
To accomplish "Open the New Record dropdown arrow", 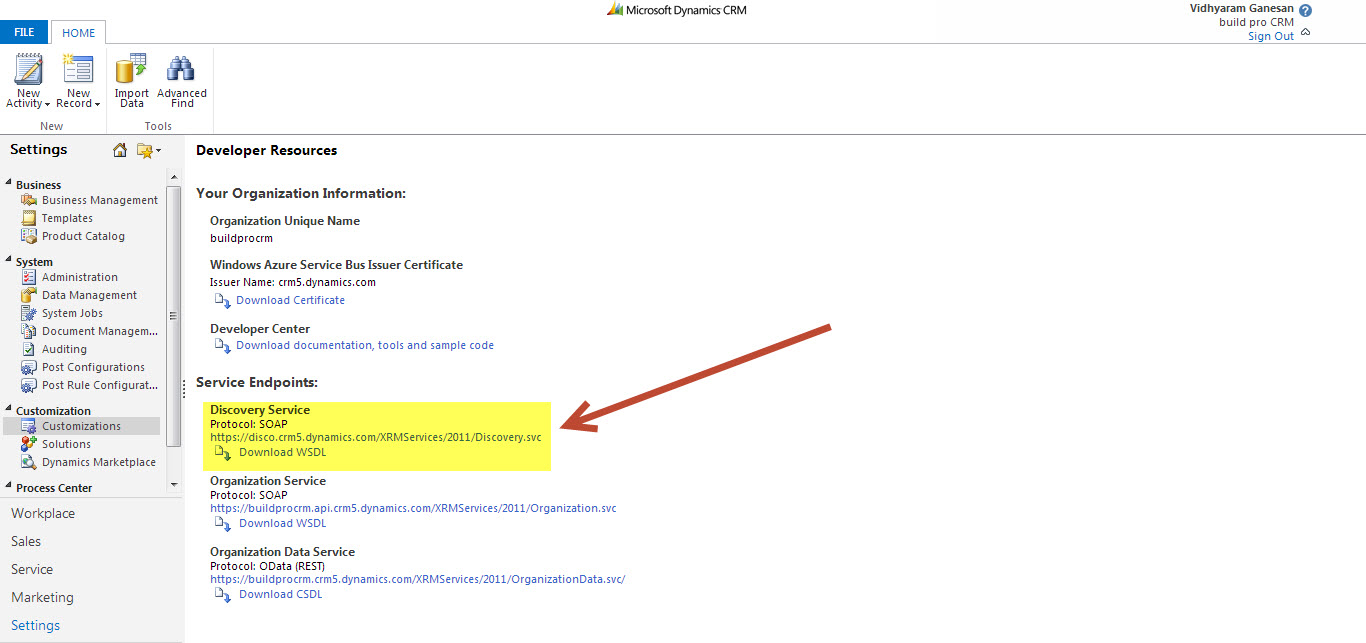I will coord(97,104).
